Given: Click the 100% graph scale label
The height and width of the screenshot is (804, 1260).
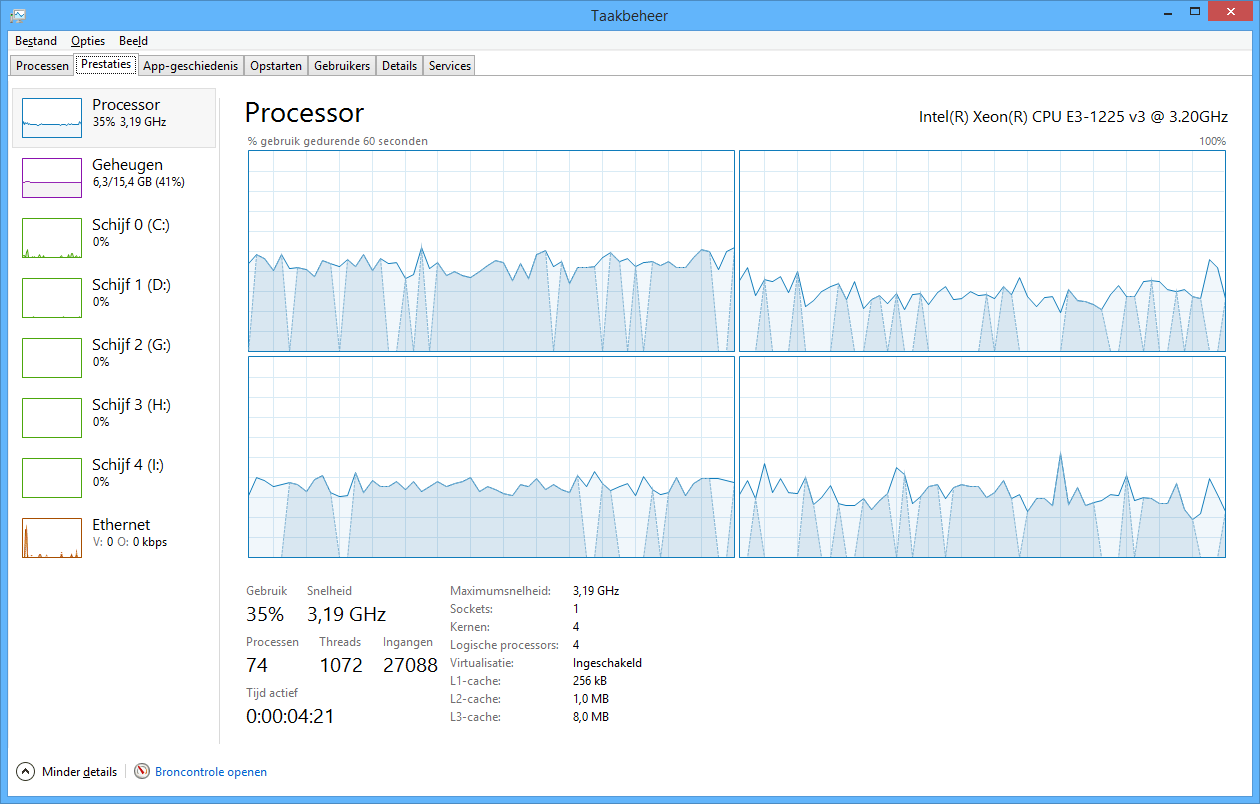Looking at the screenshot, I should (1212, 141).
